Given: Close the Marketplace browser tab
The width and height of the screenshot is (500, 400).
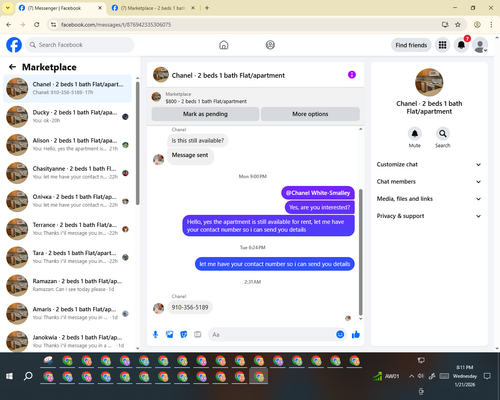Looking at the screenshot, I should pos(193,8).
